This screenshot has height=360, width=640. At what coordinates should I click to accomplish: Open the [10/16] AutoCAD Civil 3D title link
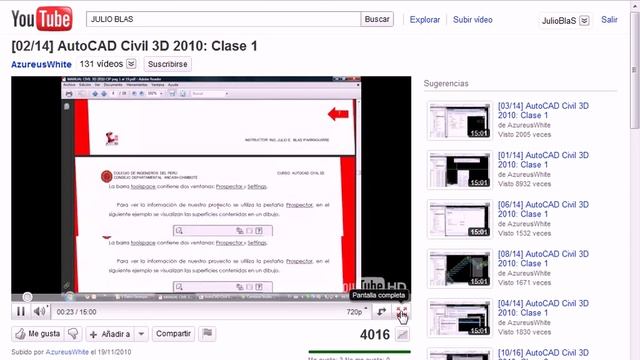[x=543, y=353]
